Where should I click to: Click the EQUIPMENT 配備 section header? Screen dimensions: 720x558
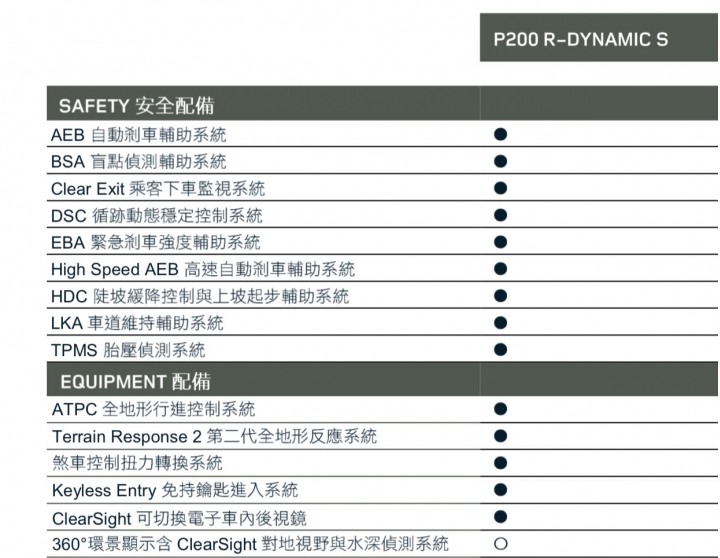(x=135, y=381)
